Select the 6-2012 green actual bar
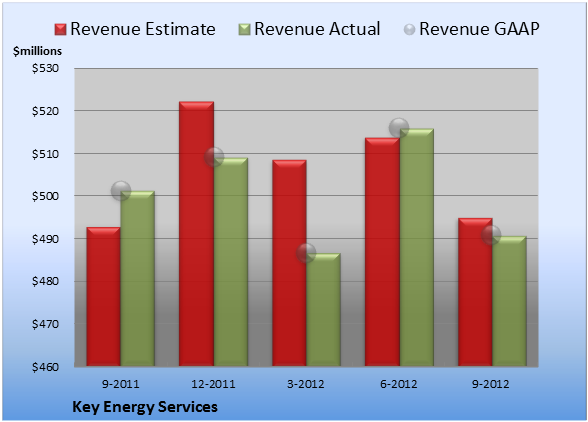The image size is (588, 422). pyautogui.click(x=417, y=248)
